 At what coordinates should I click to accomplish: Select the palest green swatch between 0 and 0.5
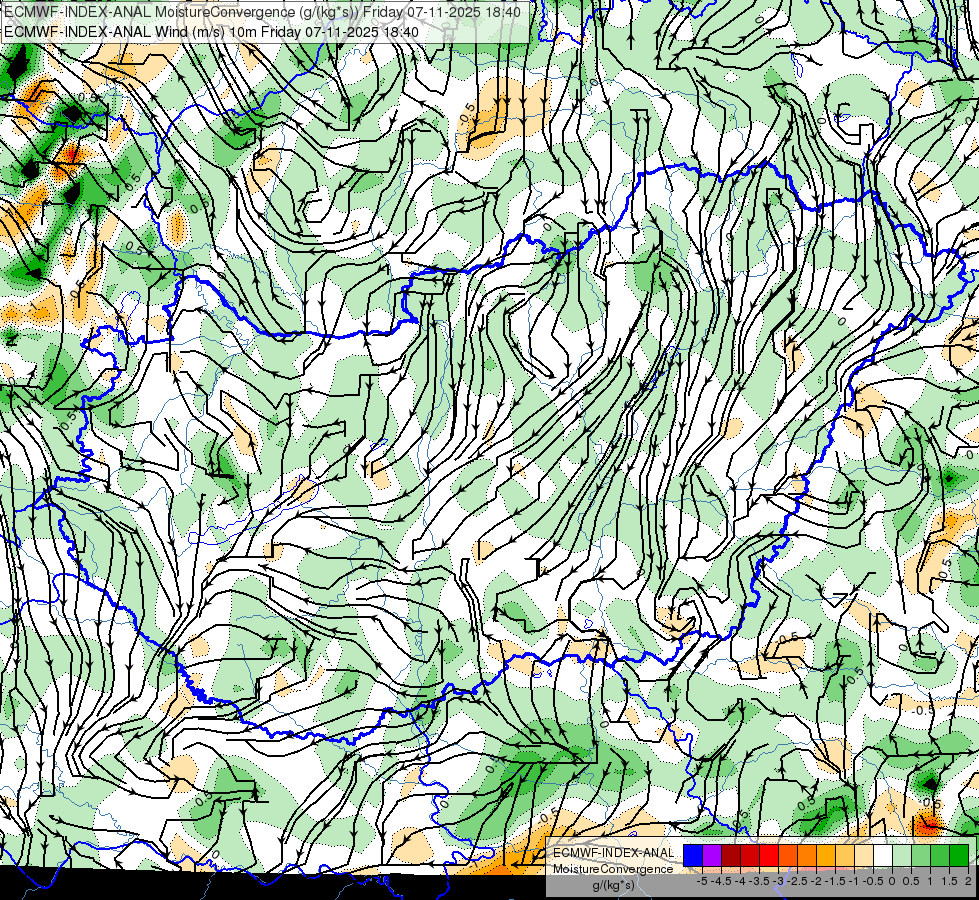(902, 856)
